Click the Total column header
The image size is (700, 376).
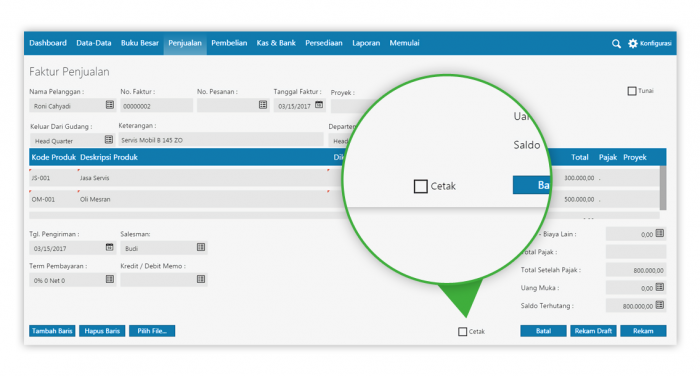pos(579,157)
